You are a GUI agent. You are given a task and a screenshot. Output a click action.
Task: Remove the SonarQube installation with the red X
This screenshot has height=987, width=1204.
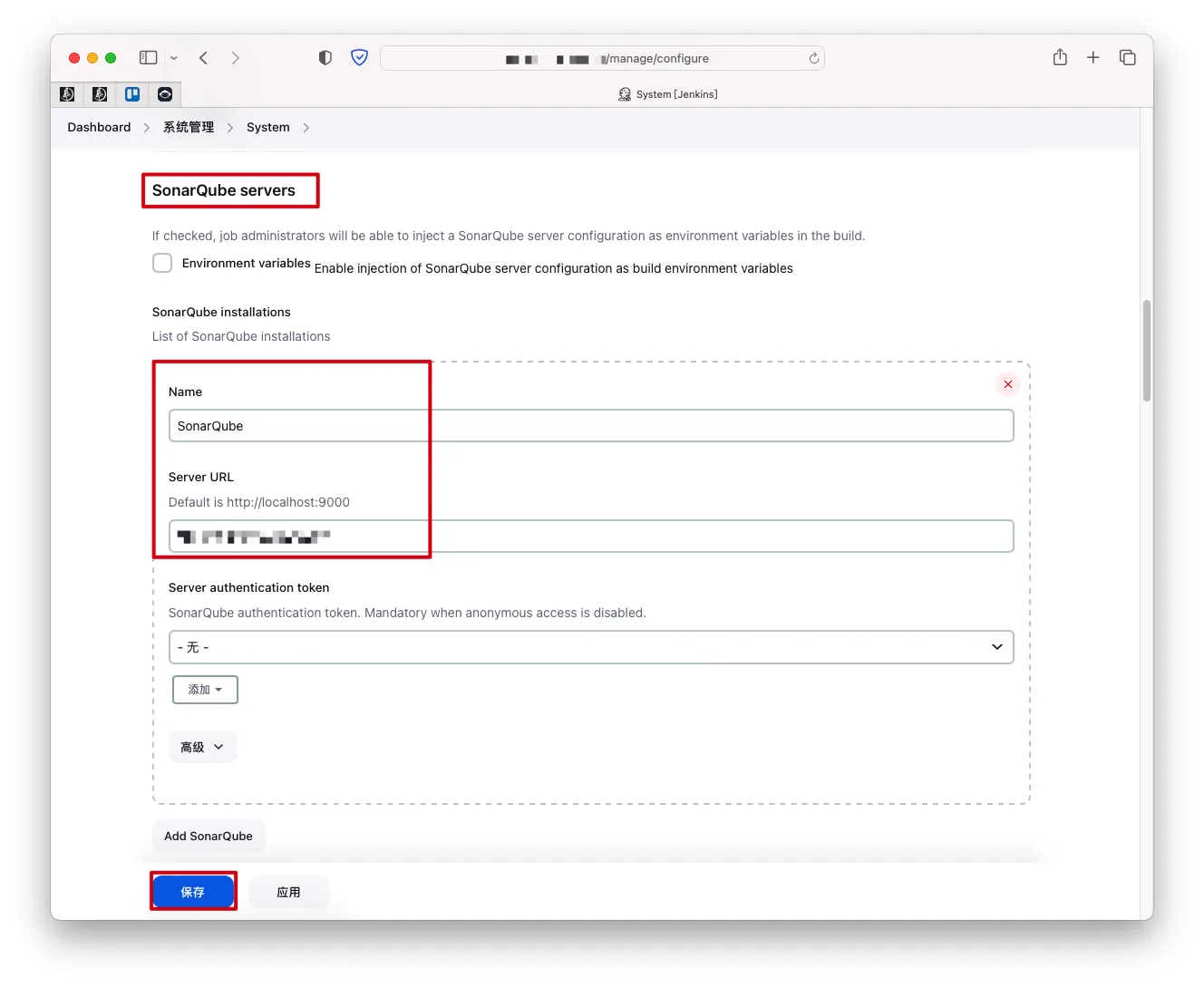pos(1008,384)
